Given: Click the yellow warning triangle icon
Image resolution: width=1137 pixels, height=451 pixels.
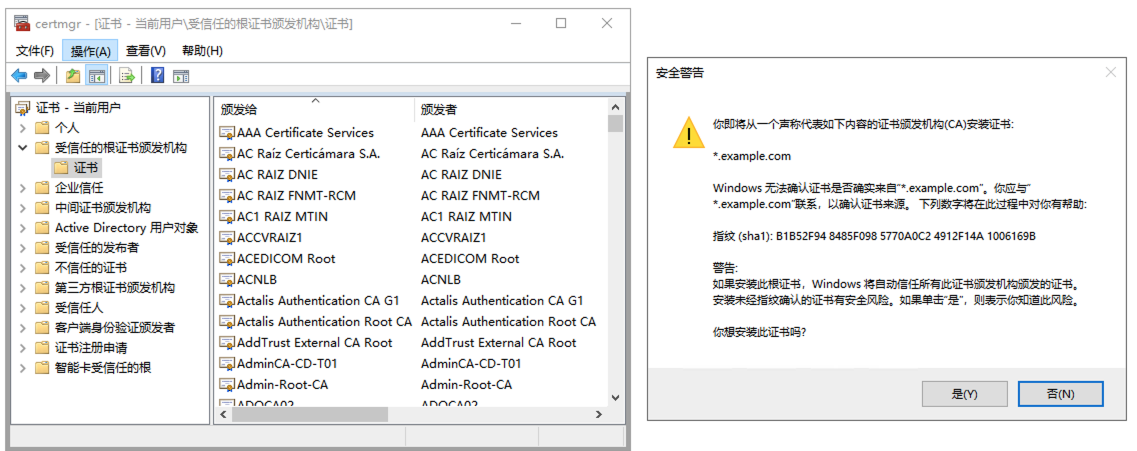Looking at the screenshot, I should (687, 132).
